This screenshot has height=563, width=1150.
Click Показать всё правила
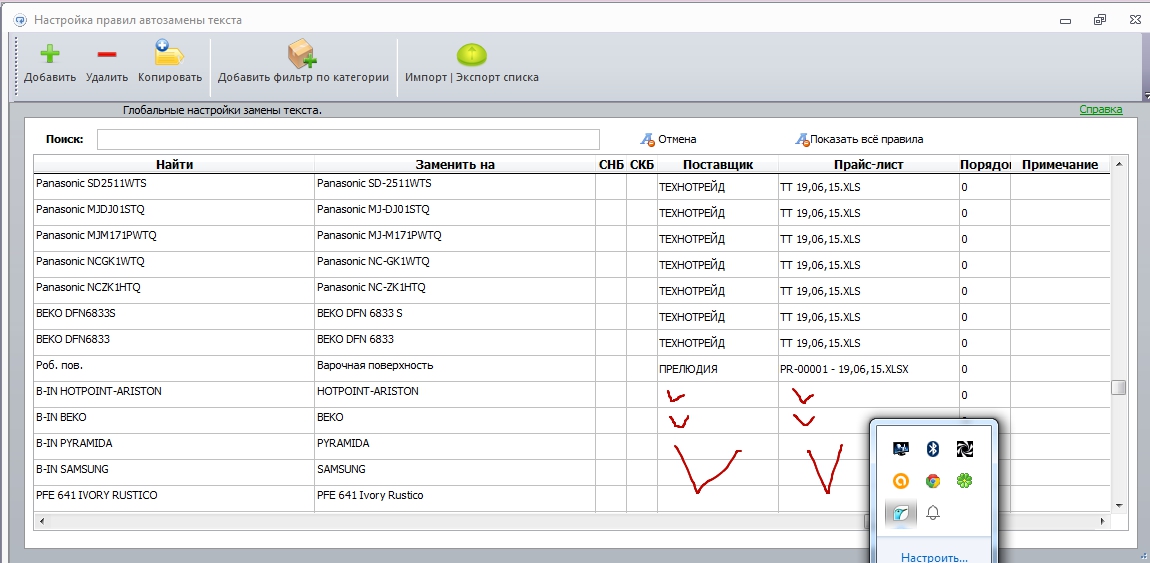[866, 139]
